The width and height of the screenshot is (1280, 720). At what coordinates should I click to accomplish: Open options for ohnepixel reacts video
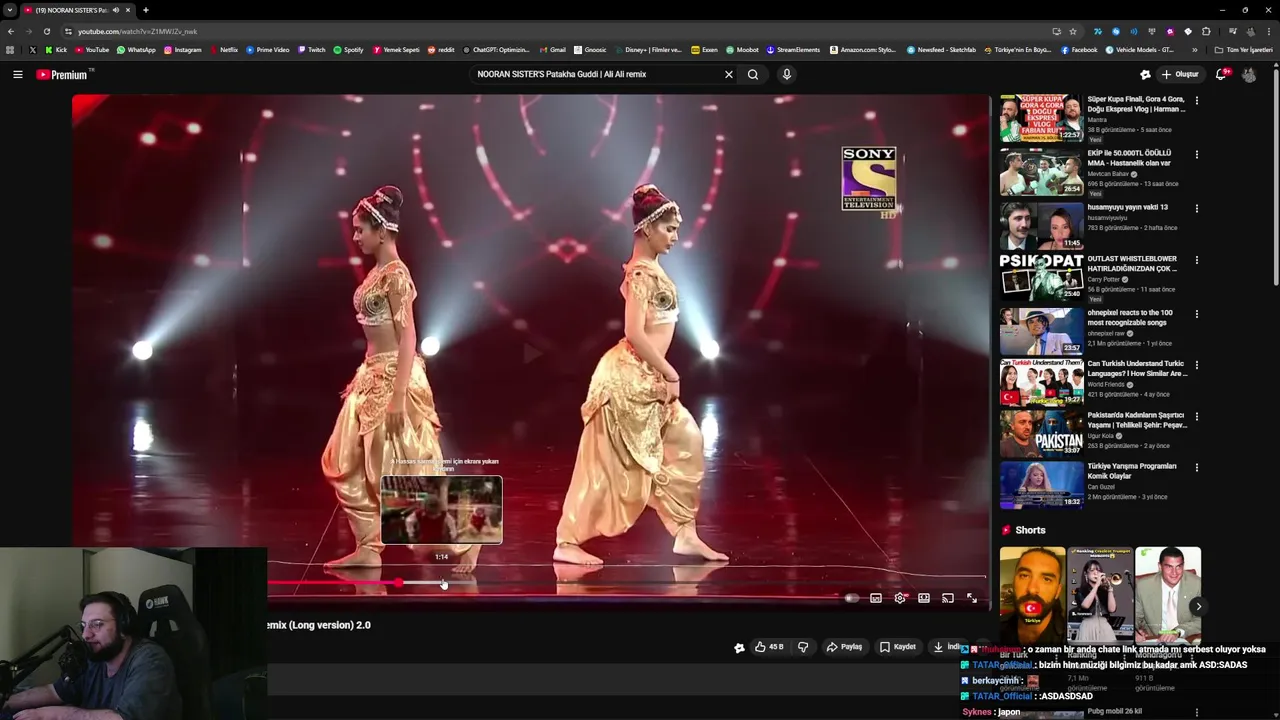1197,313
